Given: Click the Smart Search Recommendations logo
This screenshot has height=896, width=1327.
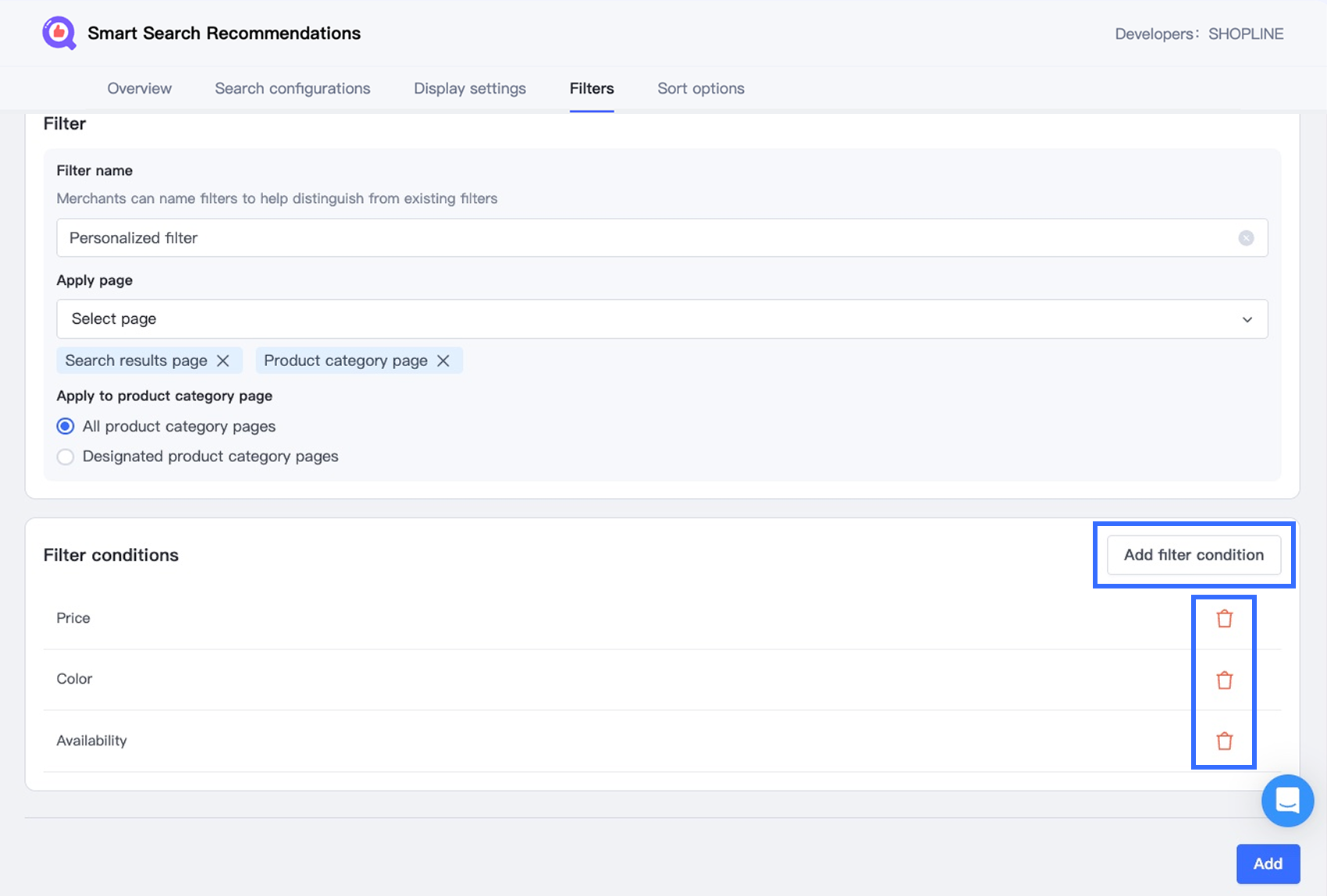Looking at the screenshot, I should tap(59, 34).
